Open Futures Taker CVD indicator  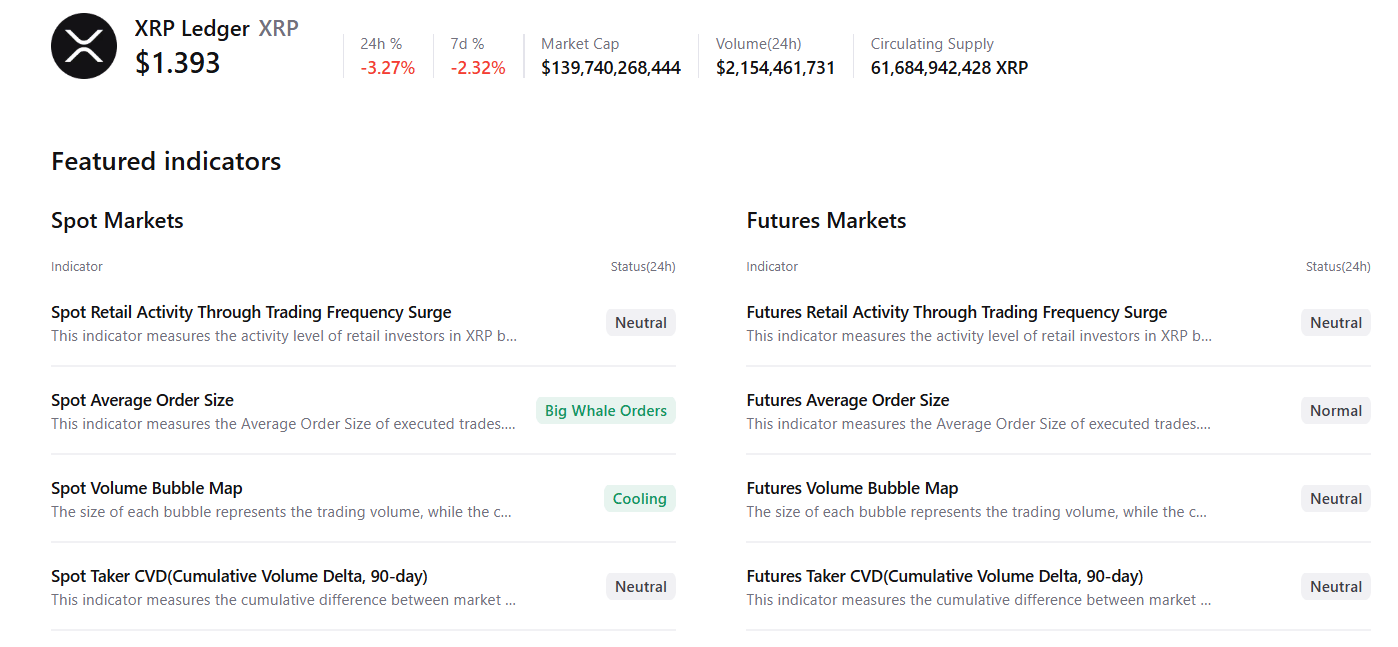coord(944,576)
